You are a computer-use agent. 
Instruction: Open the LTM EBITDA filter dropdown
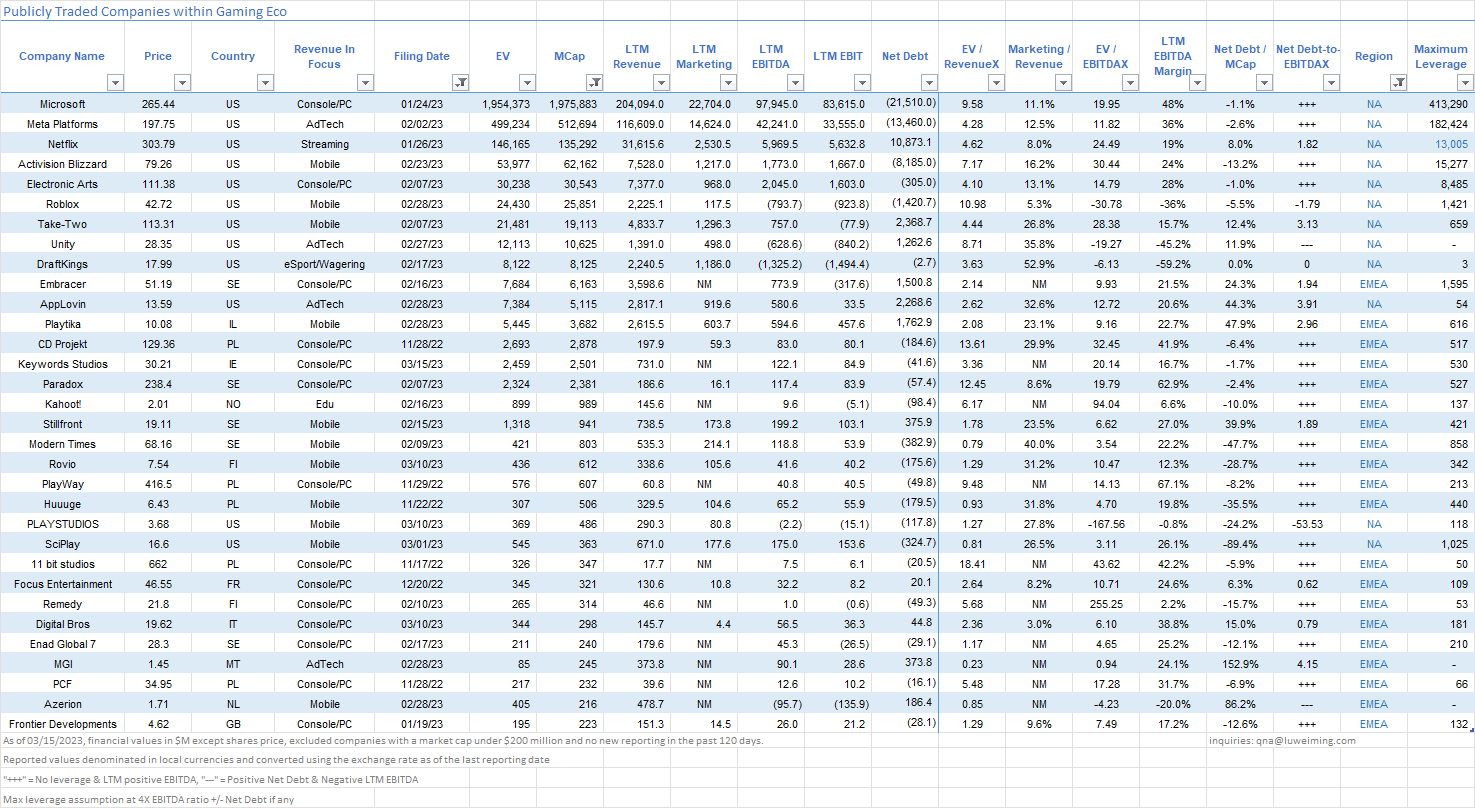[795, 83]
